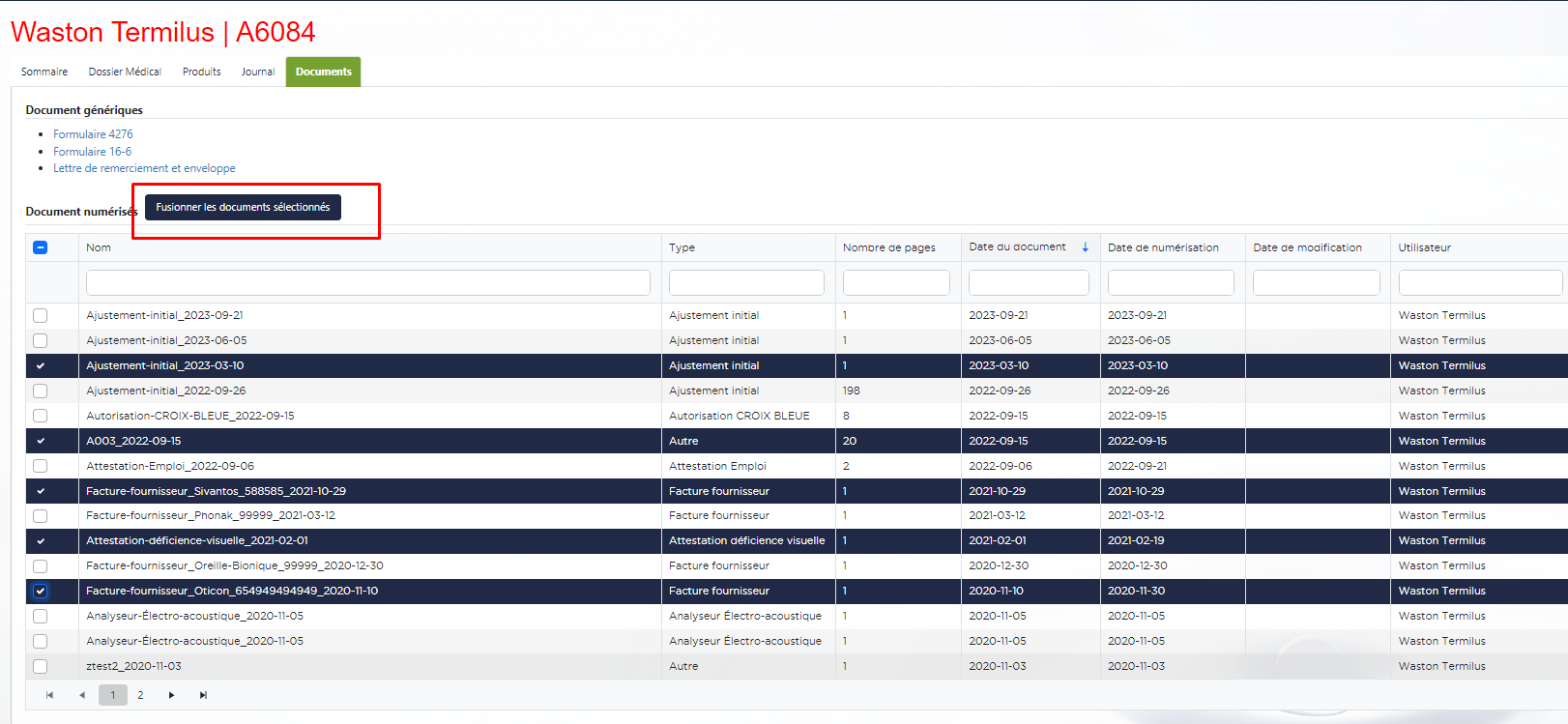The height and width of the screenshot is (724, 1568).
Task: Select the ztest2_2020-11-03 row checkbox
Action: (41, 666)
